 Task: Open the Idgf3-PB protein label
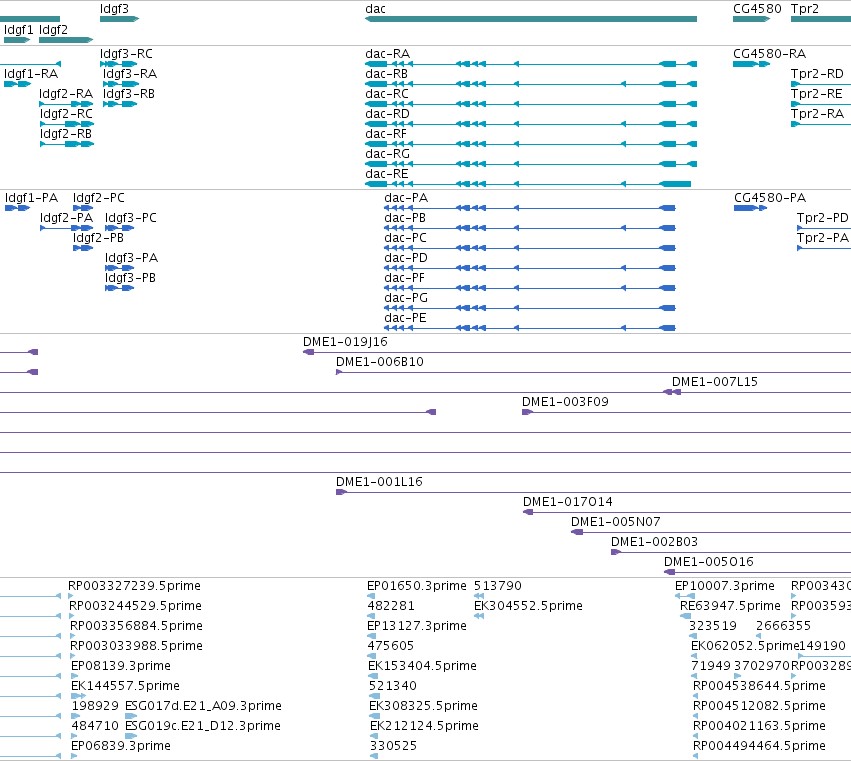tap(130, 278)
